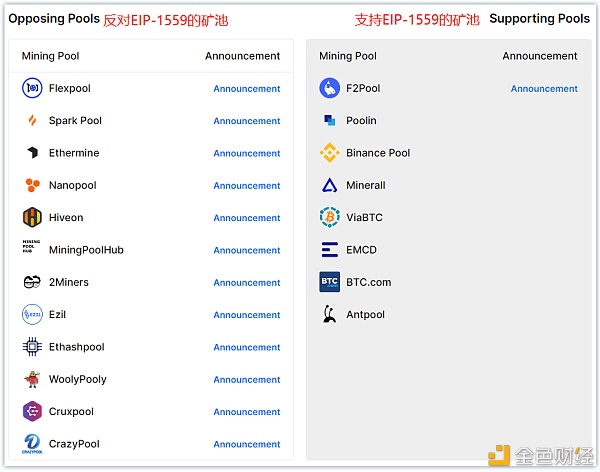
Task: Open Spark Pool's Announcement link
Action: pyautogui.click(x=247, y=121)
